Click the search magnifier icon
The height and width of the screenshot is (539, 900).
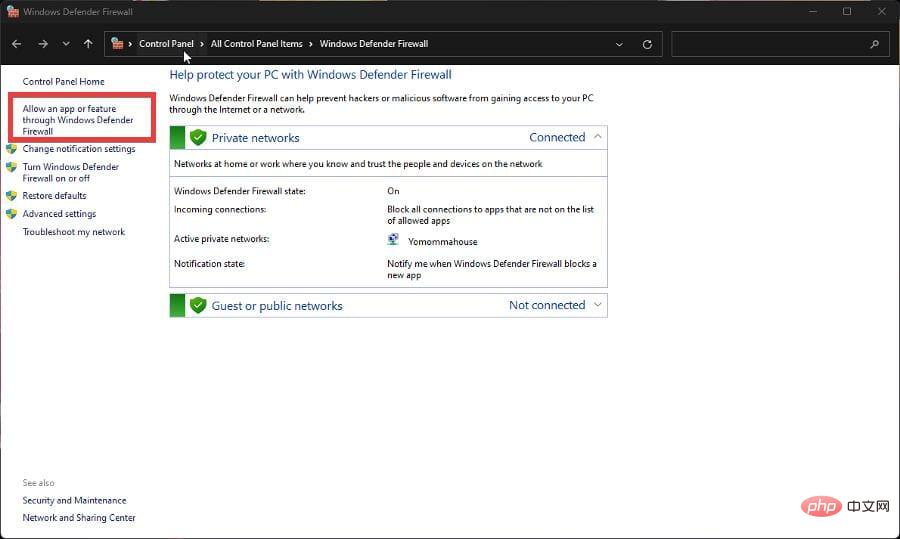[874, 44]
